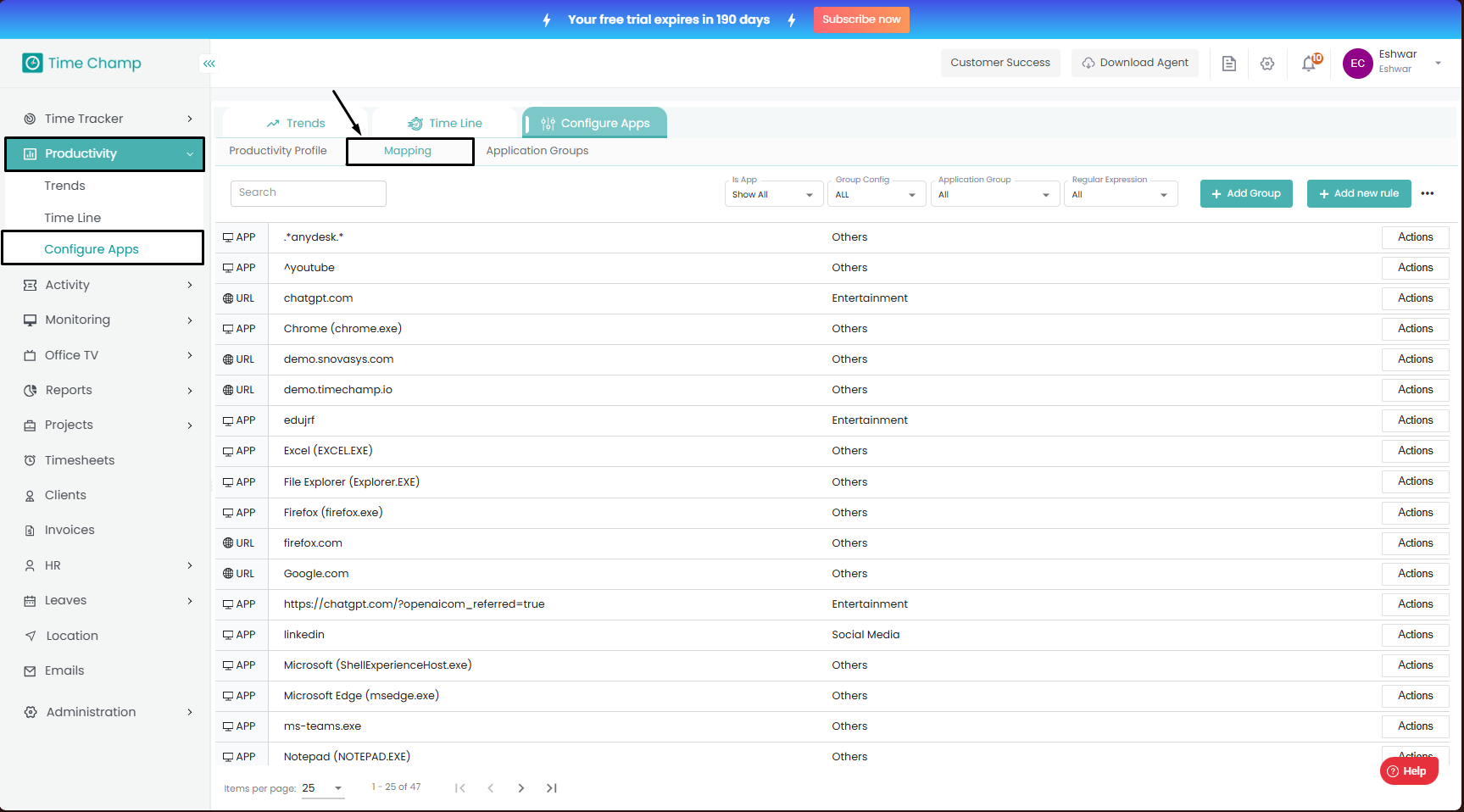Screen dimensions: 1464x812
Task: Click the Customer Success button
Action: [x=1000, y=63]
